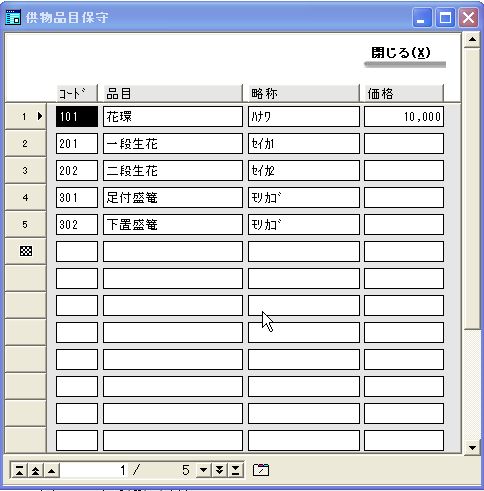484x491 pixels.
Task: Click the next page double-down arrow
Action: (x=220, y=470)
